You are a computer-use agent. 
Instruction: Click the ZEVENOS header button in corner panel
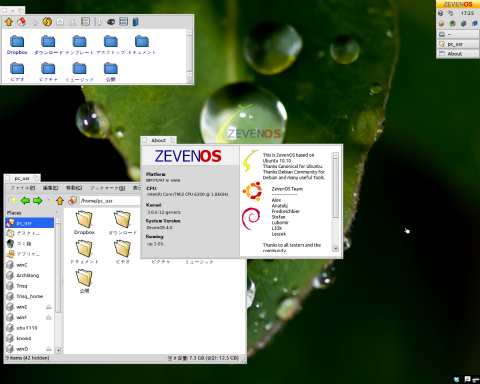(x=458, y=4)
